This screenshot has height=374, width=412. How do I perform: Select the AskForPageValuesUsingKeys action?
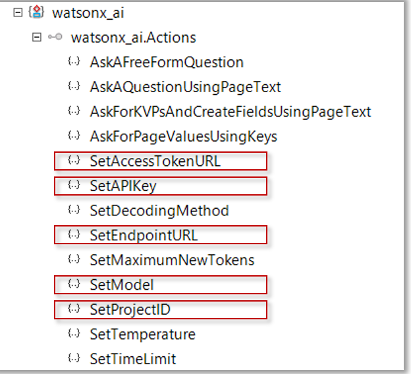(x=184, y=137)
